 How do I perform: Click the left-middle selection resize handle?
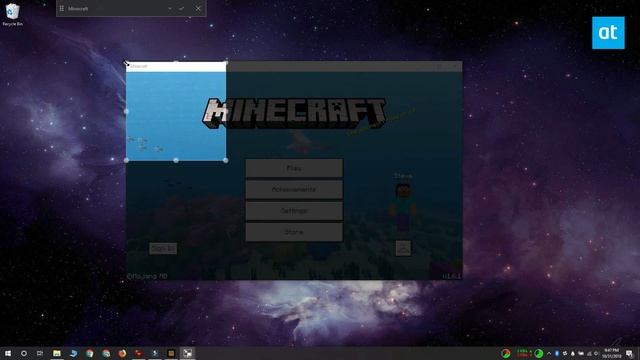(126, 111)
